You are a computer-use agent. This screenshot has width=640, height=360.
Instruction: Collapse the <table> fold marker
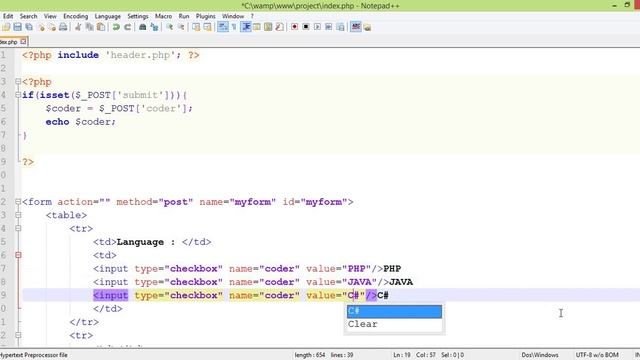(x=18, y=215)
